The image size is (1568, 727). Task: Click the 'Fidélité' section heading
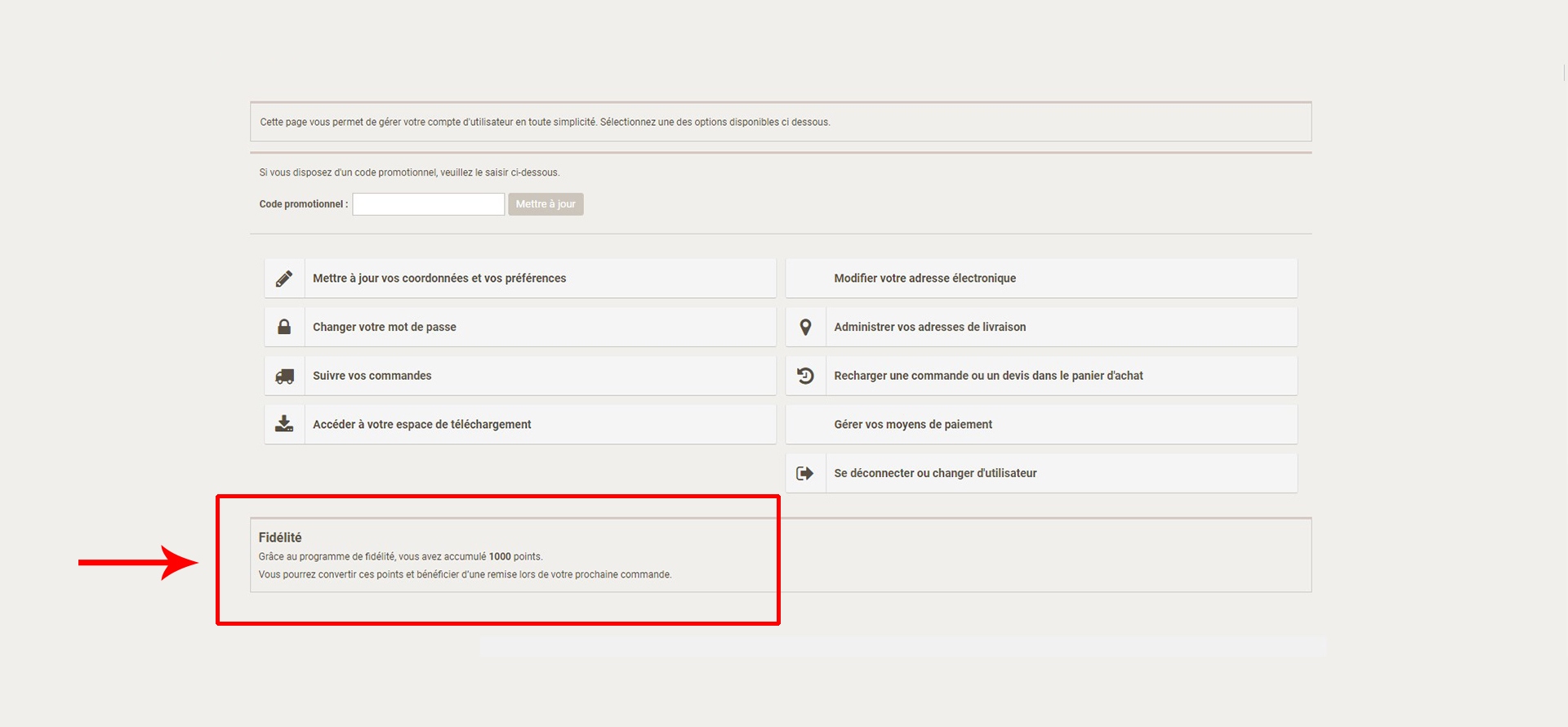[280, 537]
